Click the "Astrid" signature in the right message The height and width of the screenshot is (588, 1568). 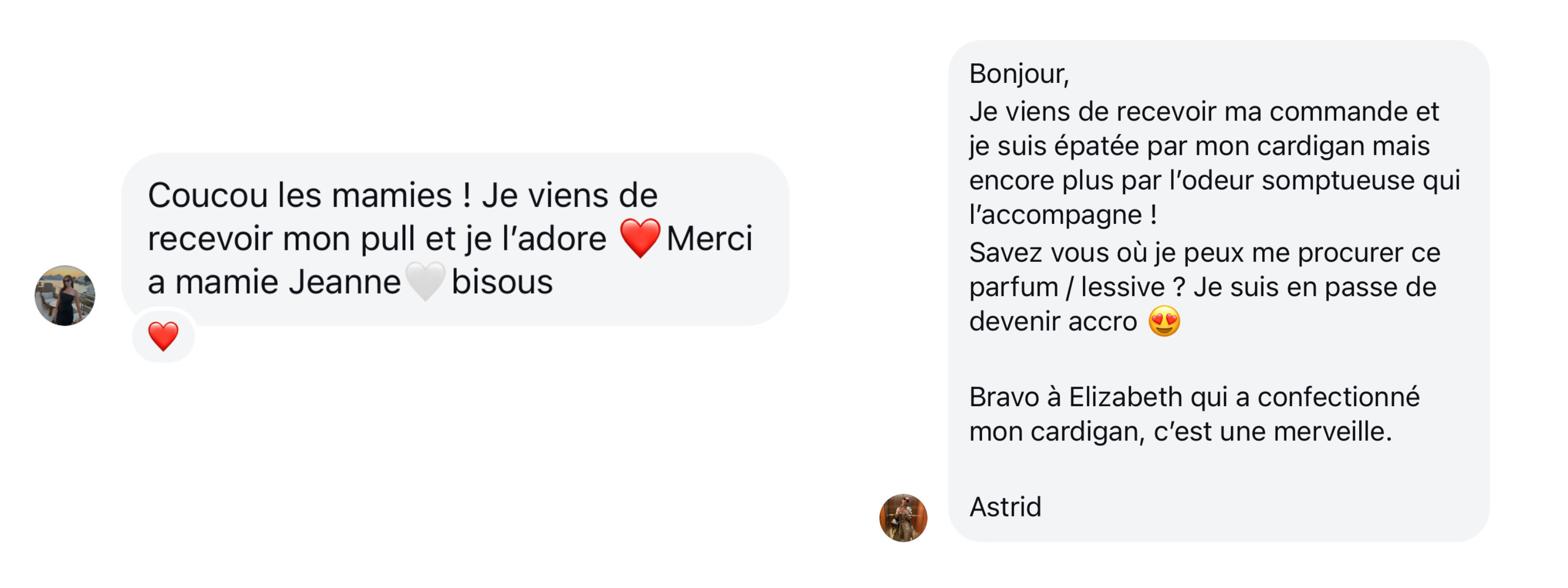point(1005,507)
